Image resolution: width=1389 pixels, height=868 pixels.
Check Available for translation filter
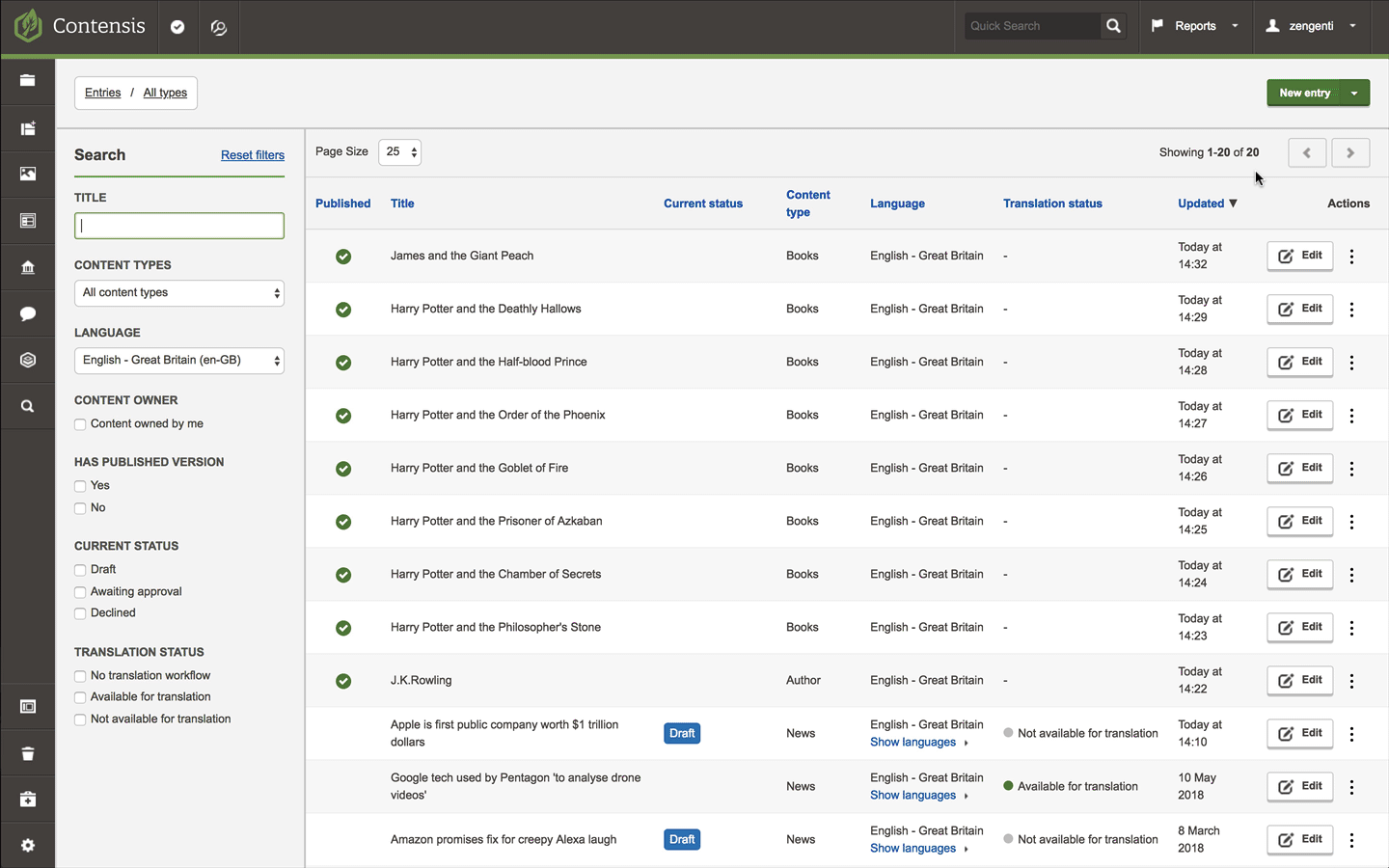(x=80, y=697)
